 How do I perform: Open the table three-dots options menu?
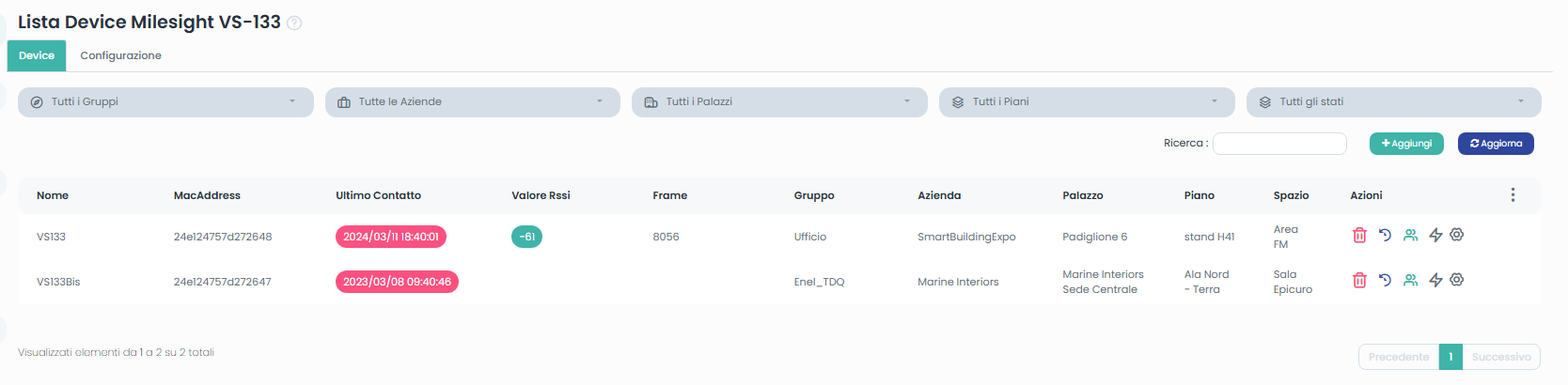[1512, 194]
